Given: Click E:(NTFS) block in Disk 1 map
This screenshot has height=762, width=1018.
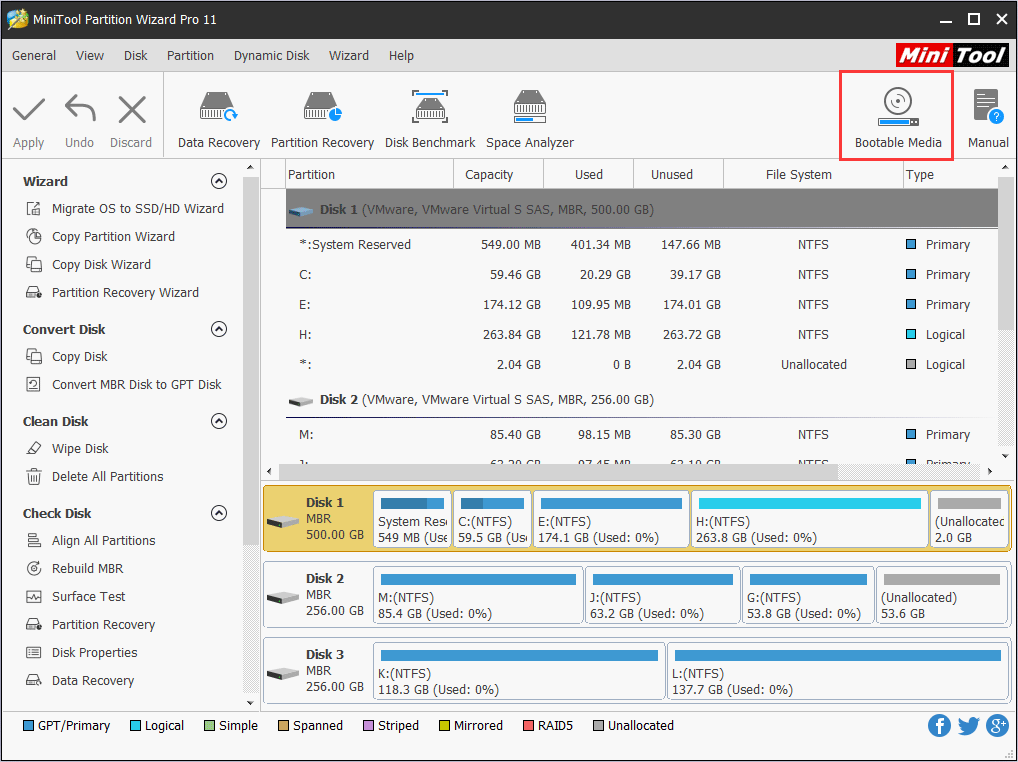Looking at the screenshot, I should point(611,519).
